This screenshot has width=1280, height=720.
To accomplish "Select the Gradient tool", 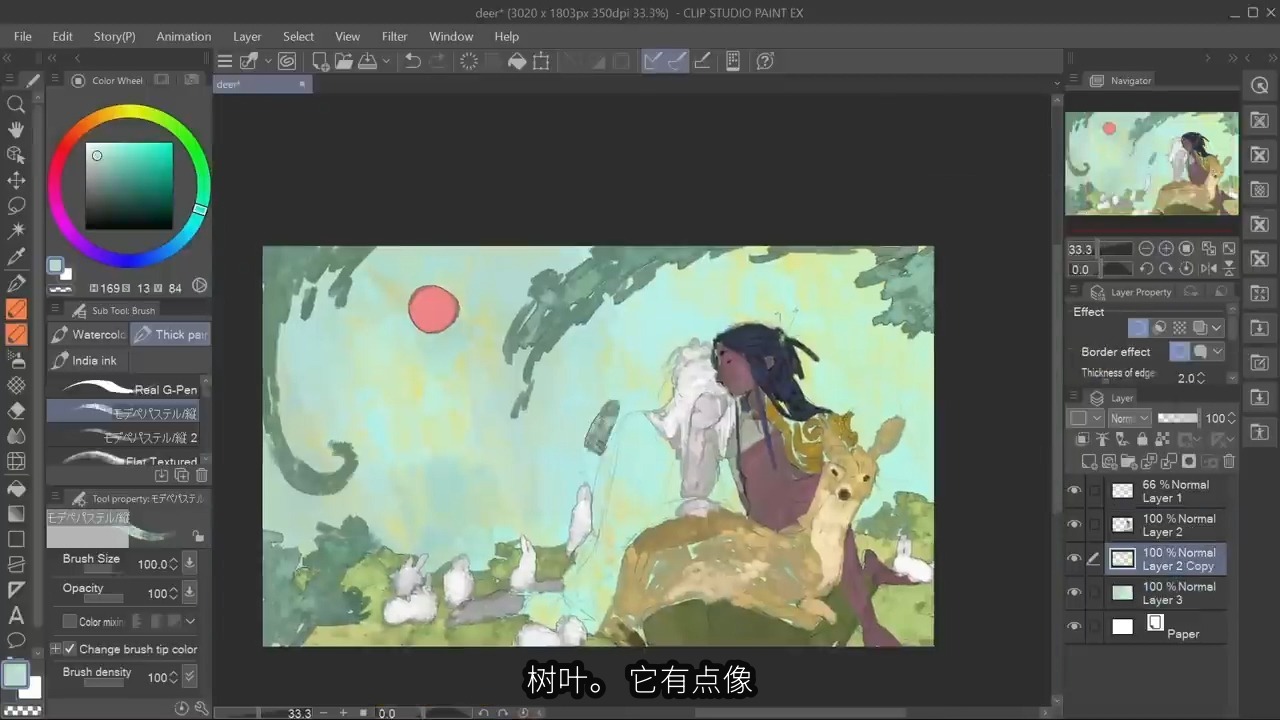I will [16, 513].
